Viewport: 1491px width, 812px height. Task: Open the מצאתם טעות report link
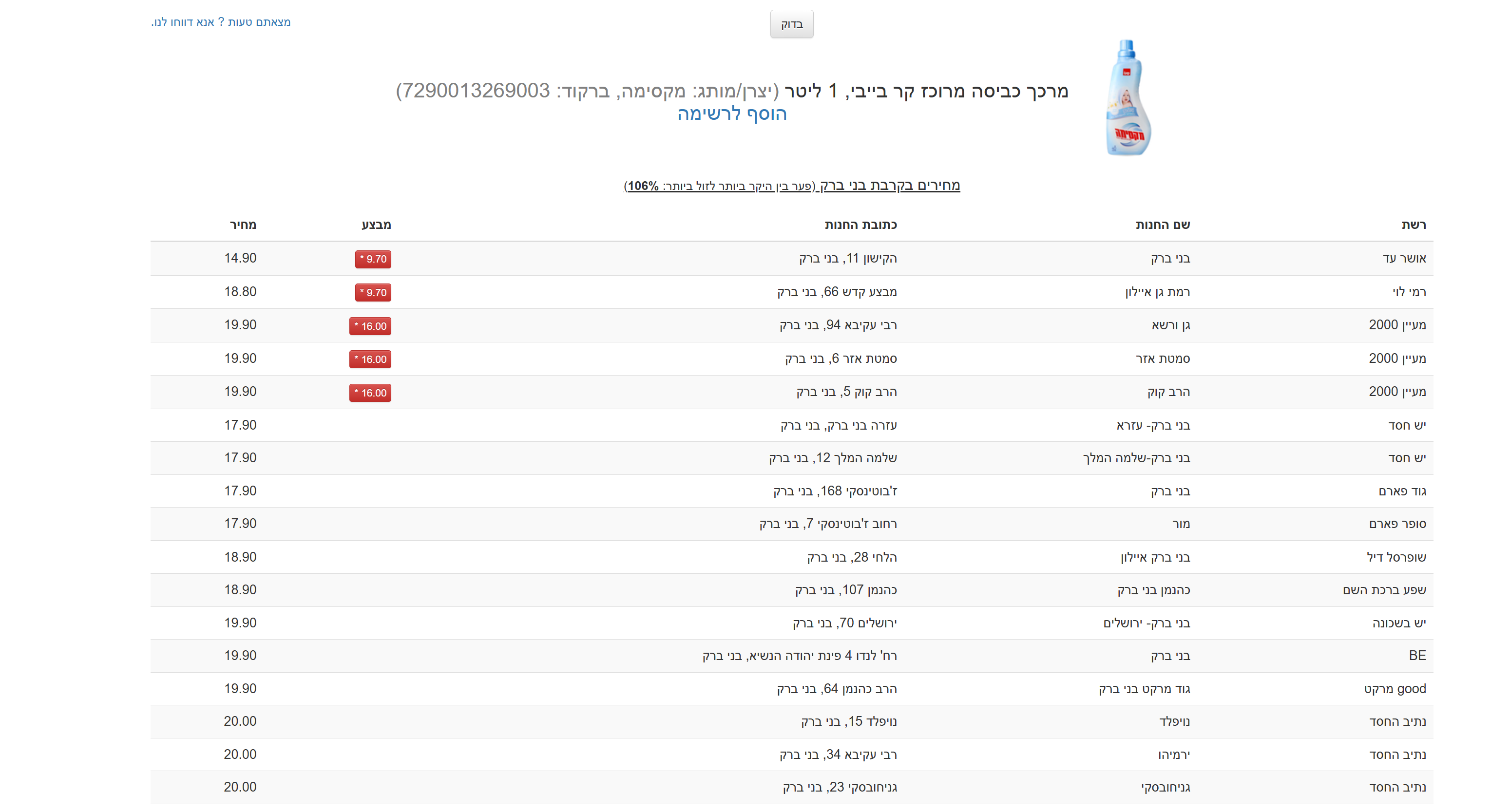tap(221, 22)
